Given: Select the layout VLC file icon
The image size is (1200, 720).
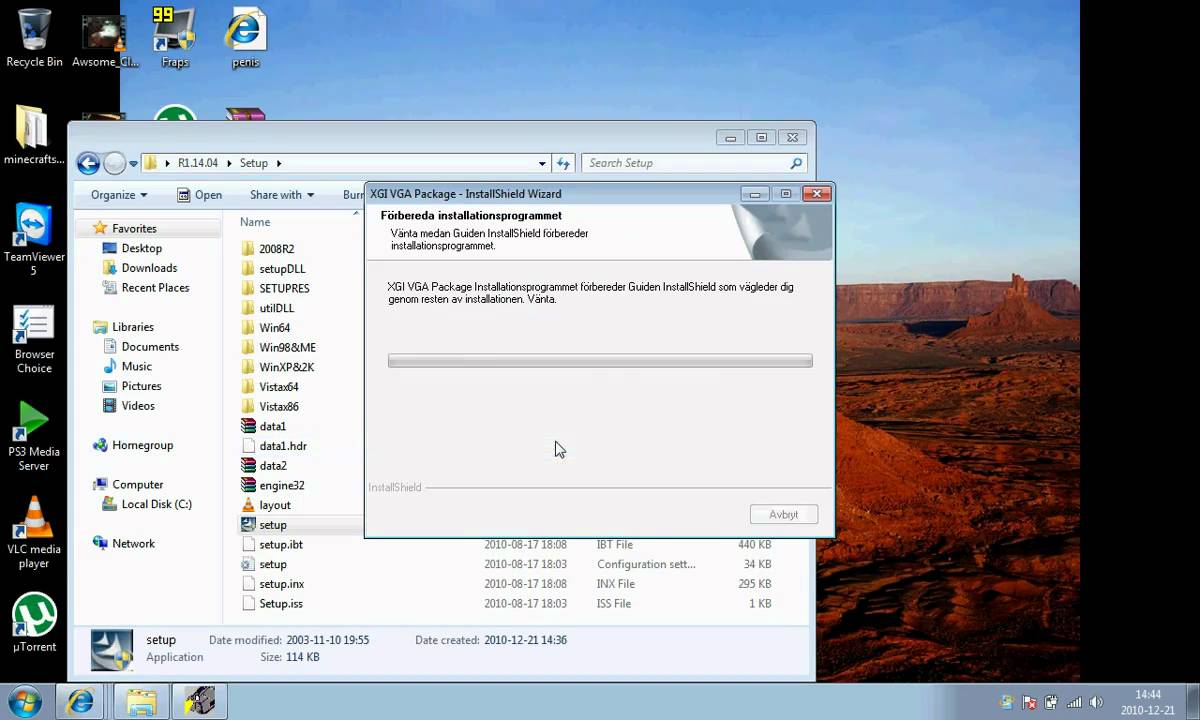Looking at the screenshot, I should point(250,505).
